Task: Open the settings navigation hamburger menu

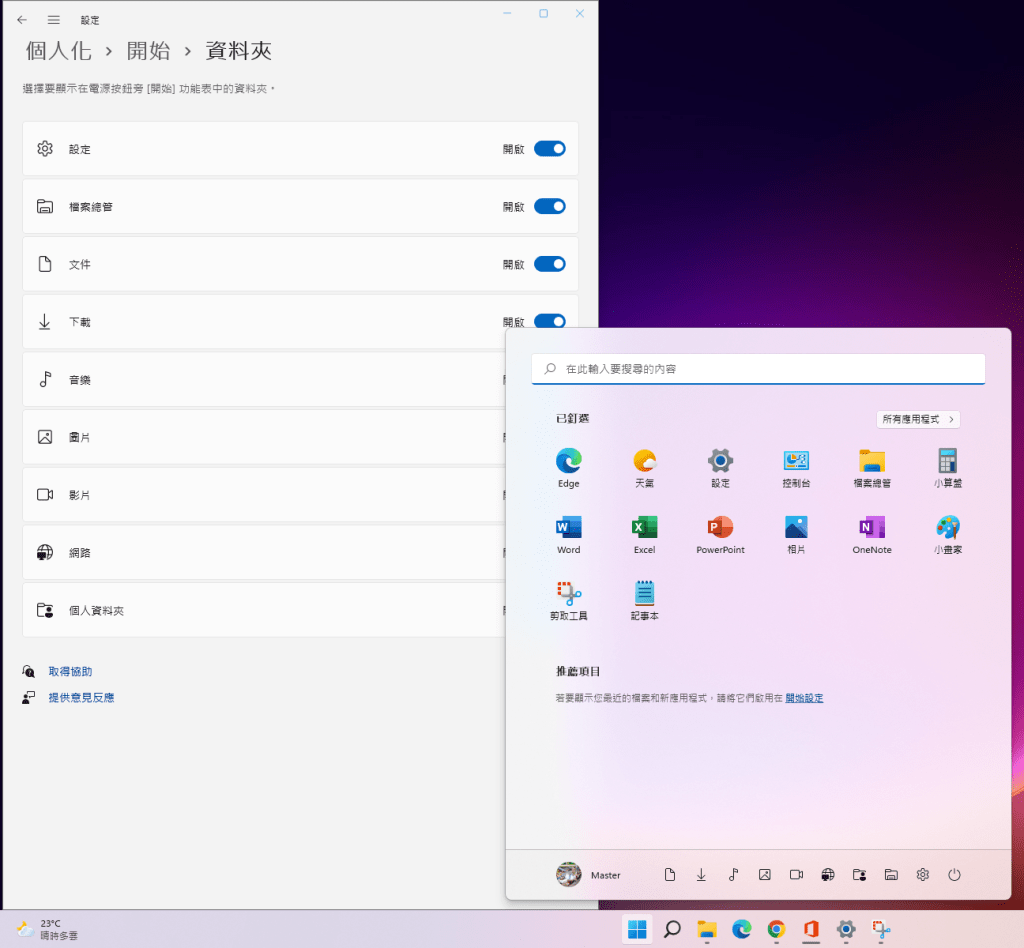Action: pos(54,20)
